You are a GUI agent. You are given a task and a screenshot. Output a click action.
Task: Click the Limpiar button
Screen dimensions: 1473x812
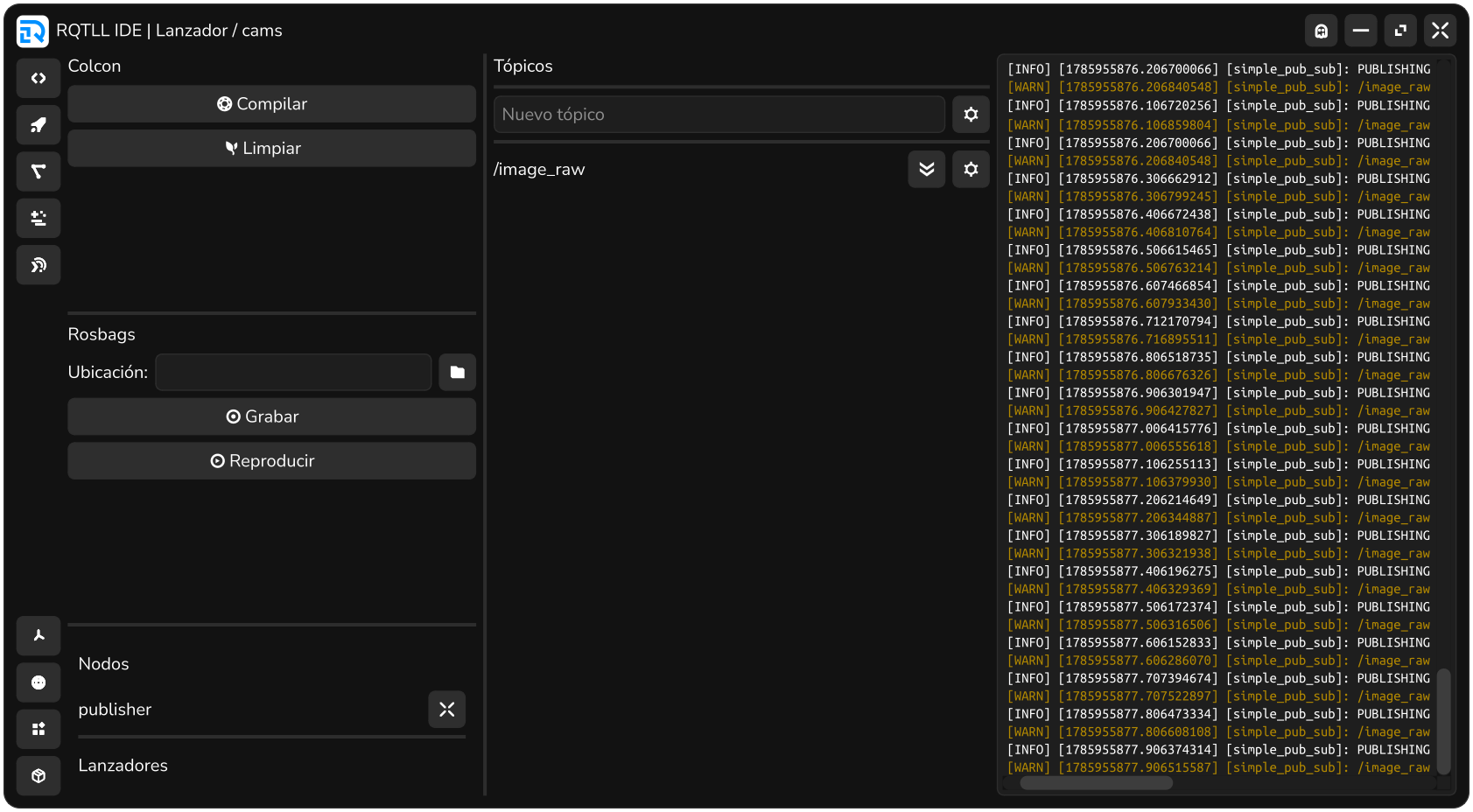coord(272,148)
